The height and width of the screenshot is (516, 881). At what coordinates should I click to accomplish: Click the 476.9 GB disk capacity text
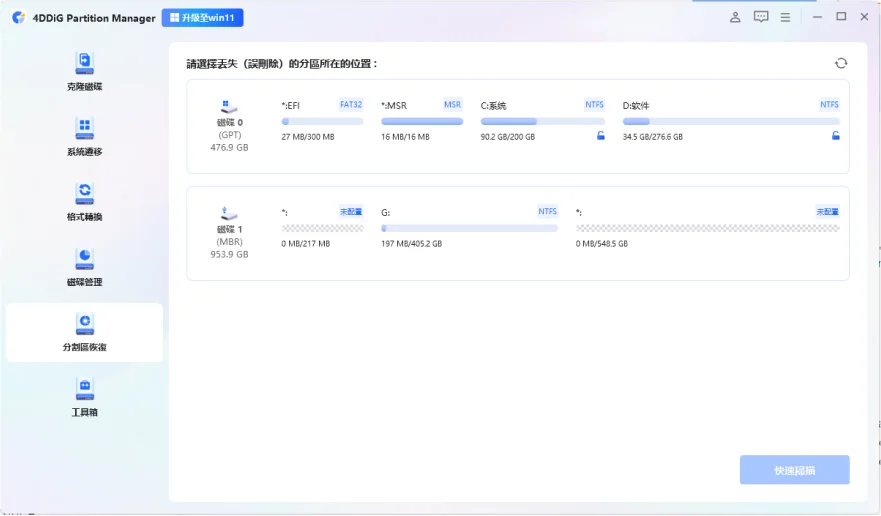[229, 147]
